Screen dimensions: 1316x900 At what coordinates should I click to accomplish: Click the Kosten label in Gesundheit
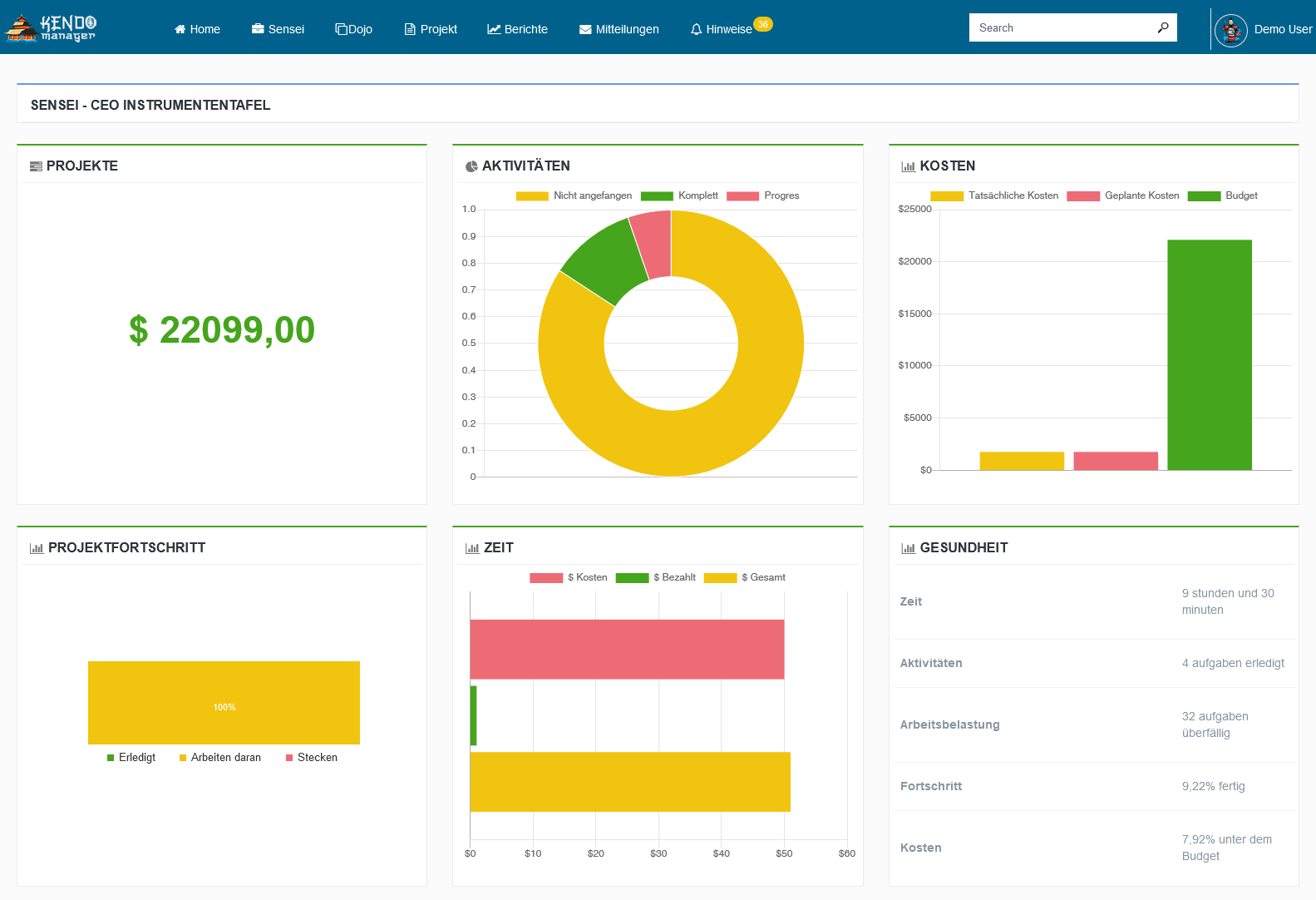click(921, 848)
